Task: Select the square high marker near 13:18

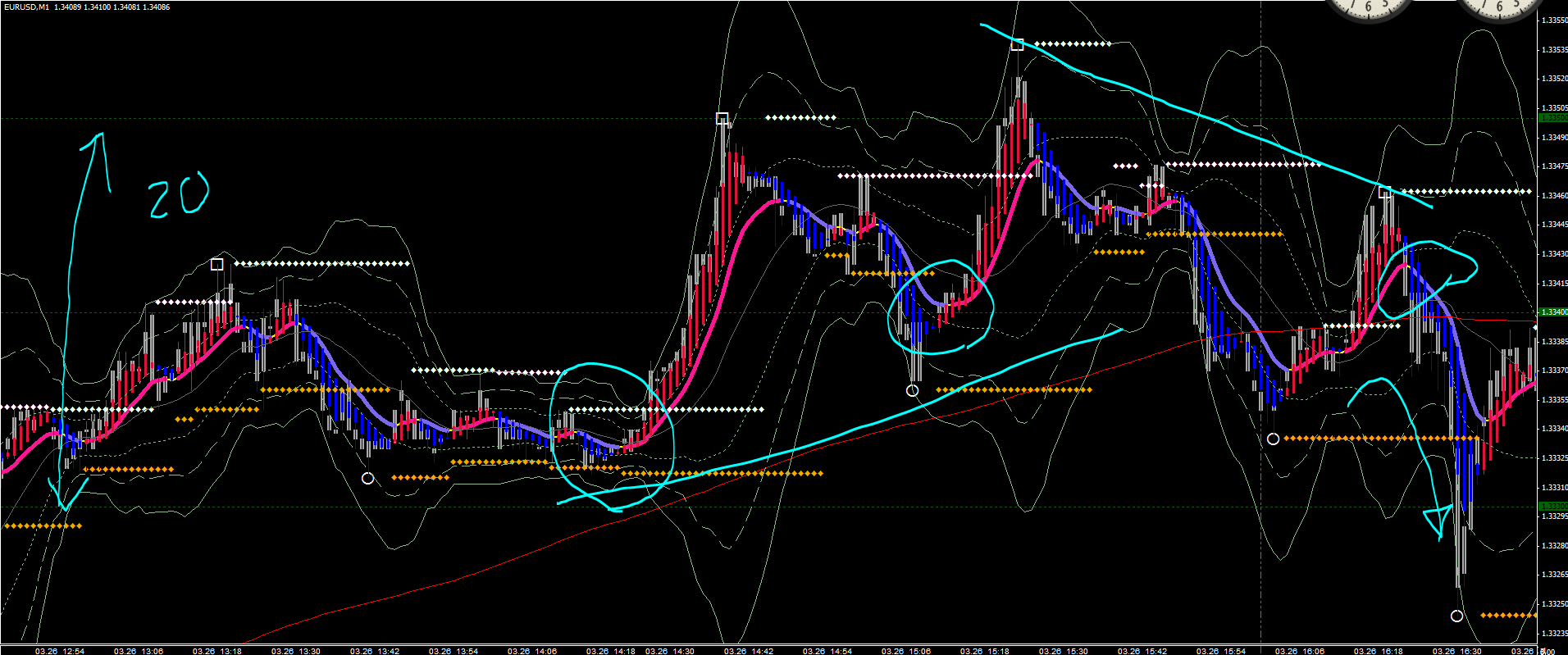Action: [x=217, y=264]
